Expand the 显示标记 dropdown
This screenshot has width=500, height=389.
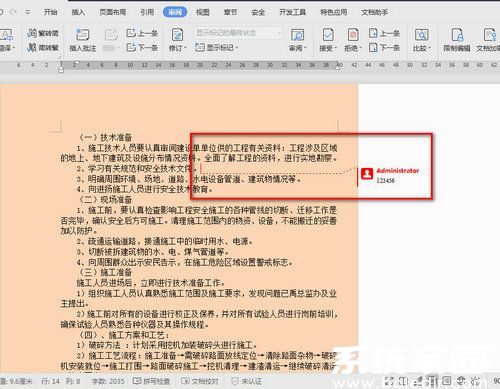(217, 48)
